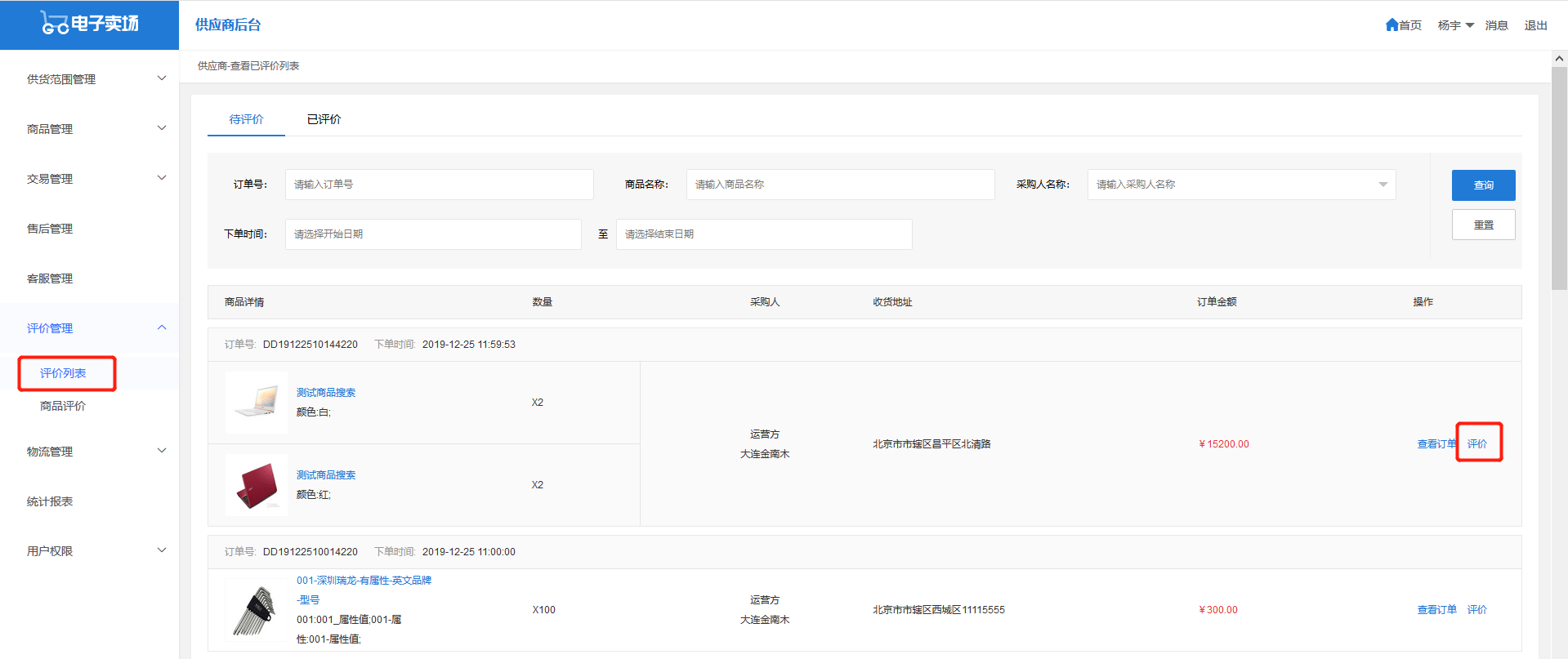This screenshot has width=1568, height=659.
Task: Expand 交易管理 menu chevron
Action: pos(162,178)
